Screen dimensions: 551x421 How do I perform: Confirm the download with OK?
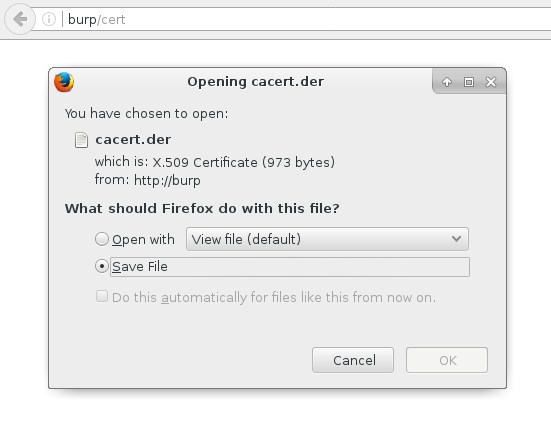447,360
